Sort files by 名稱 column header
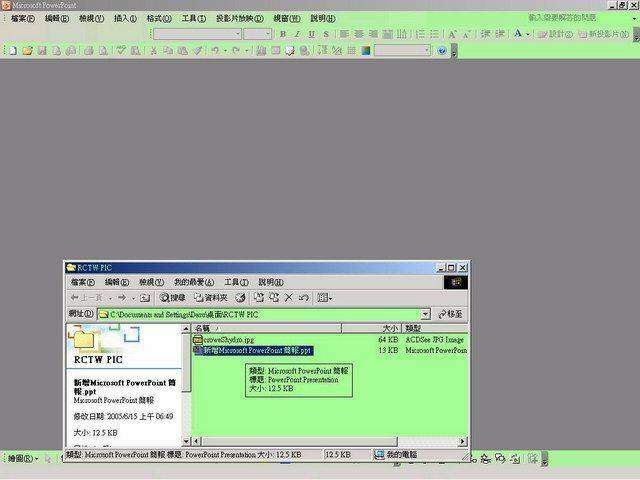 [x=267, y=328]
